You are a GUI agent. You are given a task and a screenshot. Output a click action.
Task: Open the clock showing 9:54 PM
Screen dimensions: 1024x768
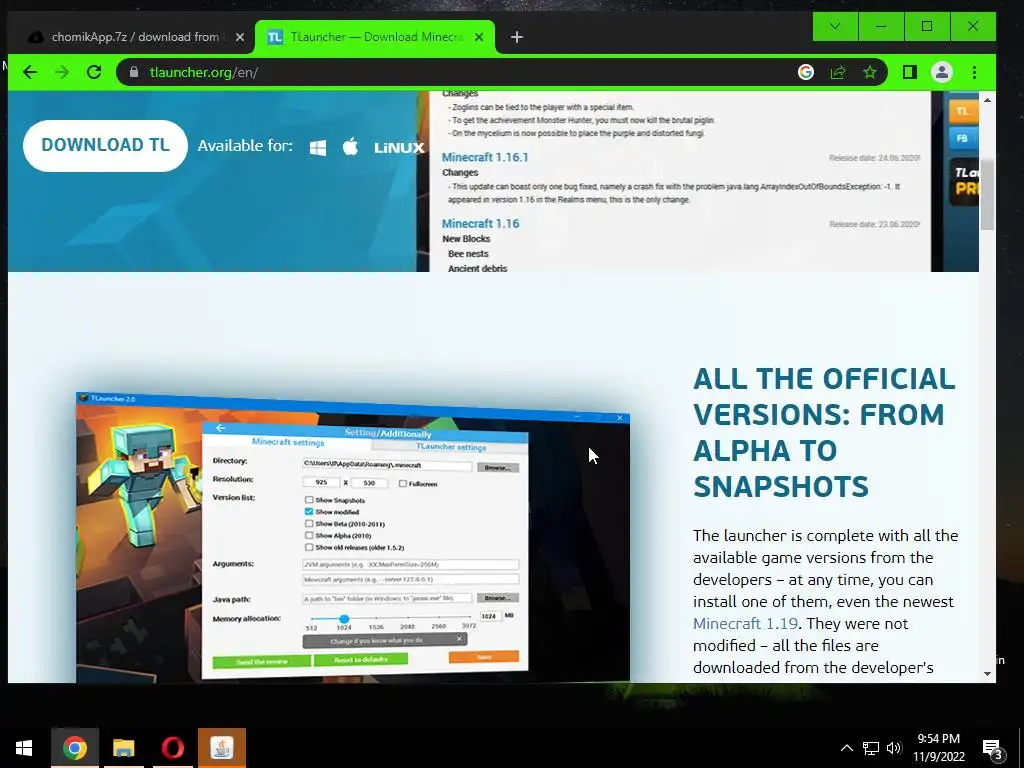click(938, 748)
